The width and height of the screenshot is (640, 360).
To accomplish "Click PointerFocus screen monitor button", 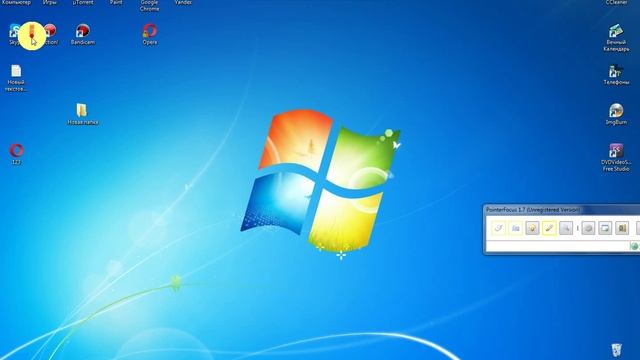I will [x=605, y=228].
